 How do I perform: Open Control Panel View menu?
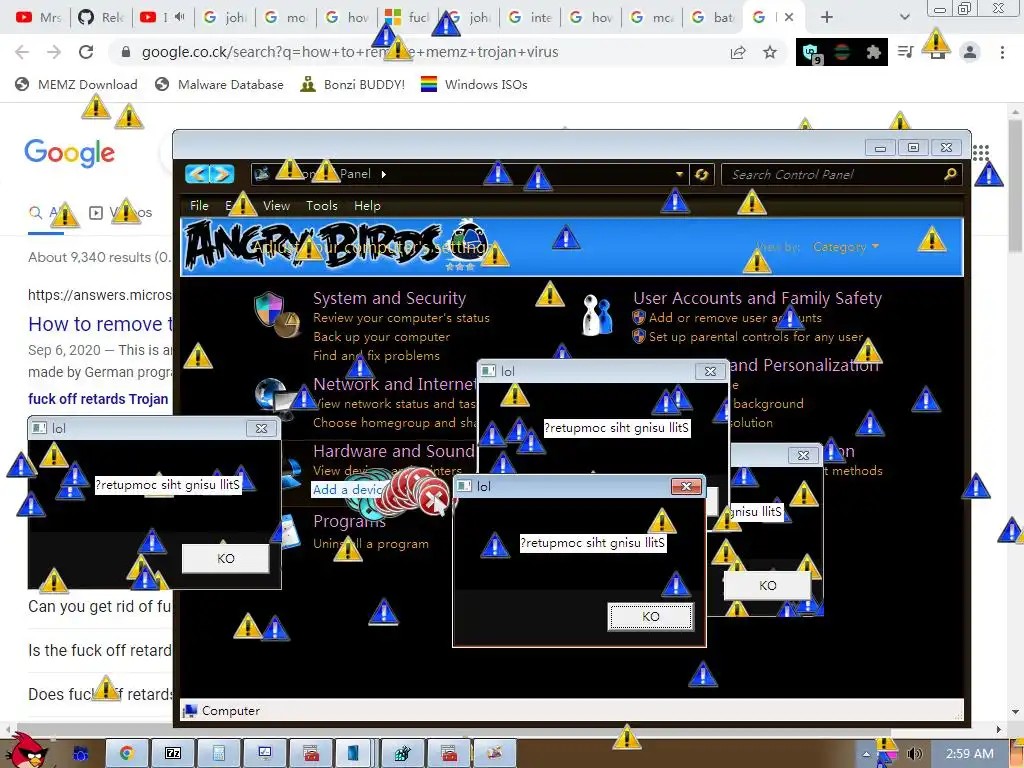pyautogui.click(x=276, y=206)
